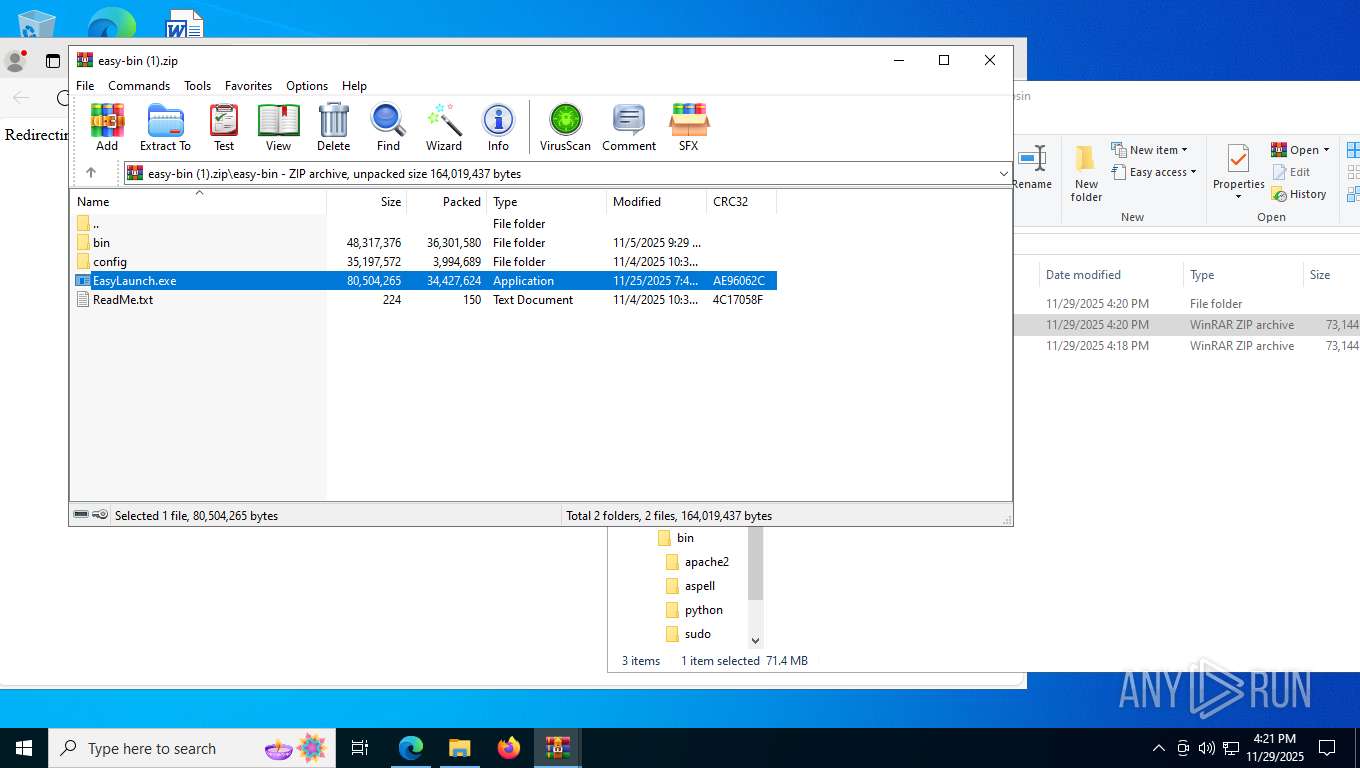This screenshot has width=1360, height=768.
Task: Click the WinRAR taskbar icon
Action: coord(558,748)
